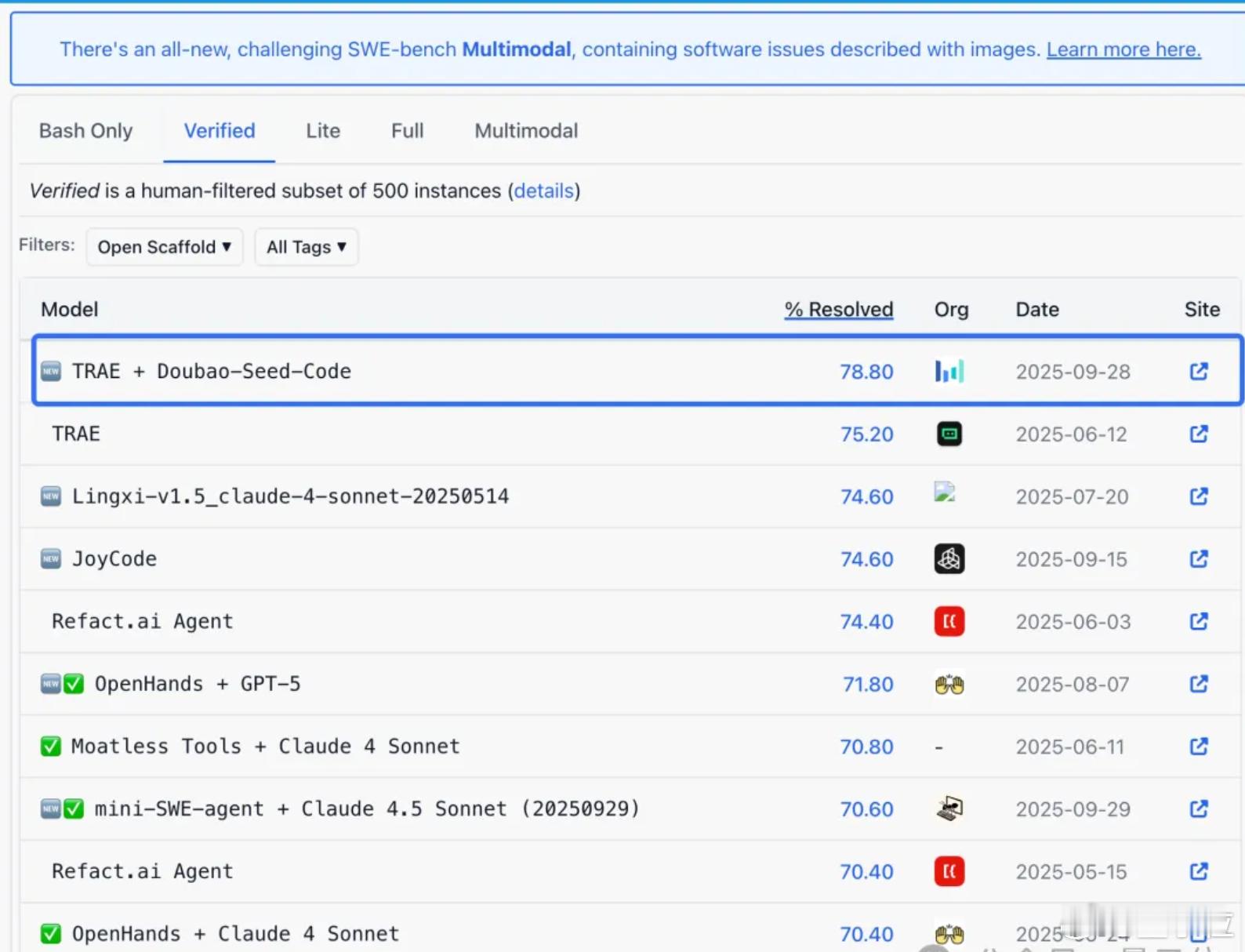Click the 75.20 resolved score
This screenshot has height=952, width=1245.
point(866,434)
